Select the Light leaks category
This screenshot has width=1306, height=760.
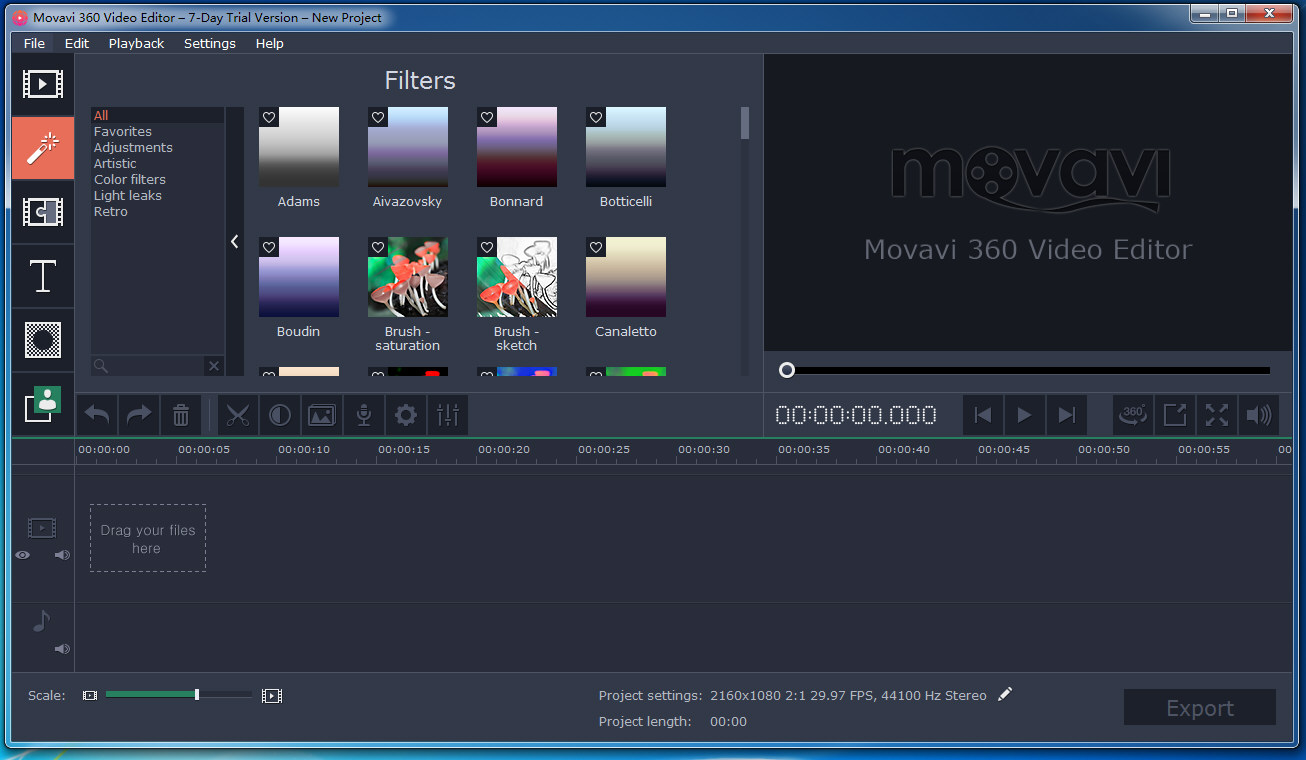(128, 196)
